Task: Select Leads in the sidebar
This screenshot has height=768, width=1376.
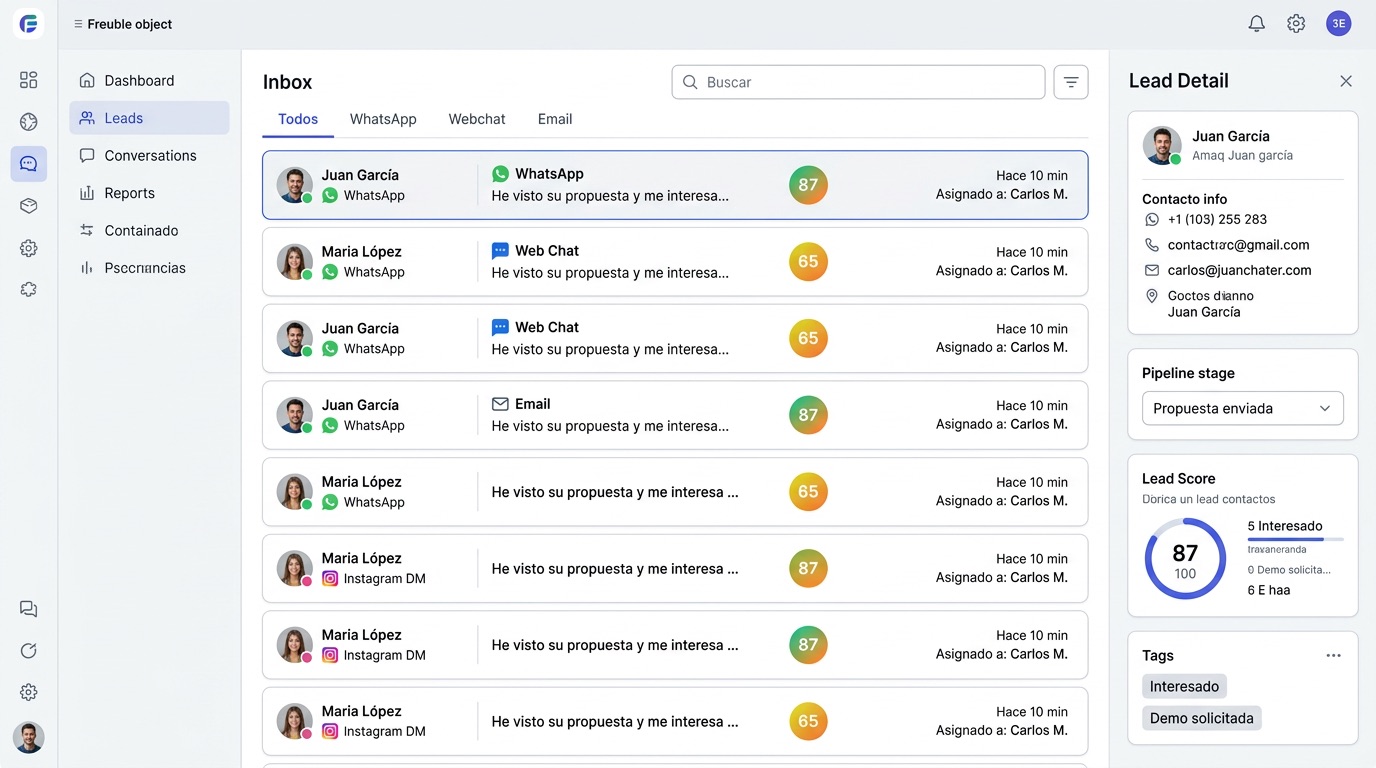Action: coord(149,118)
